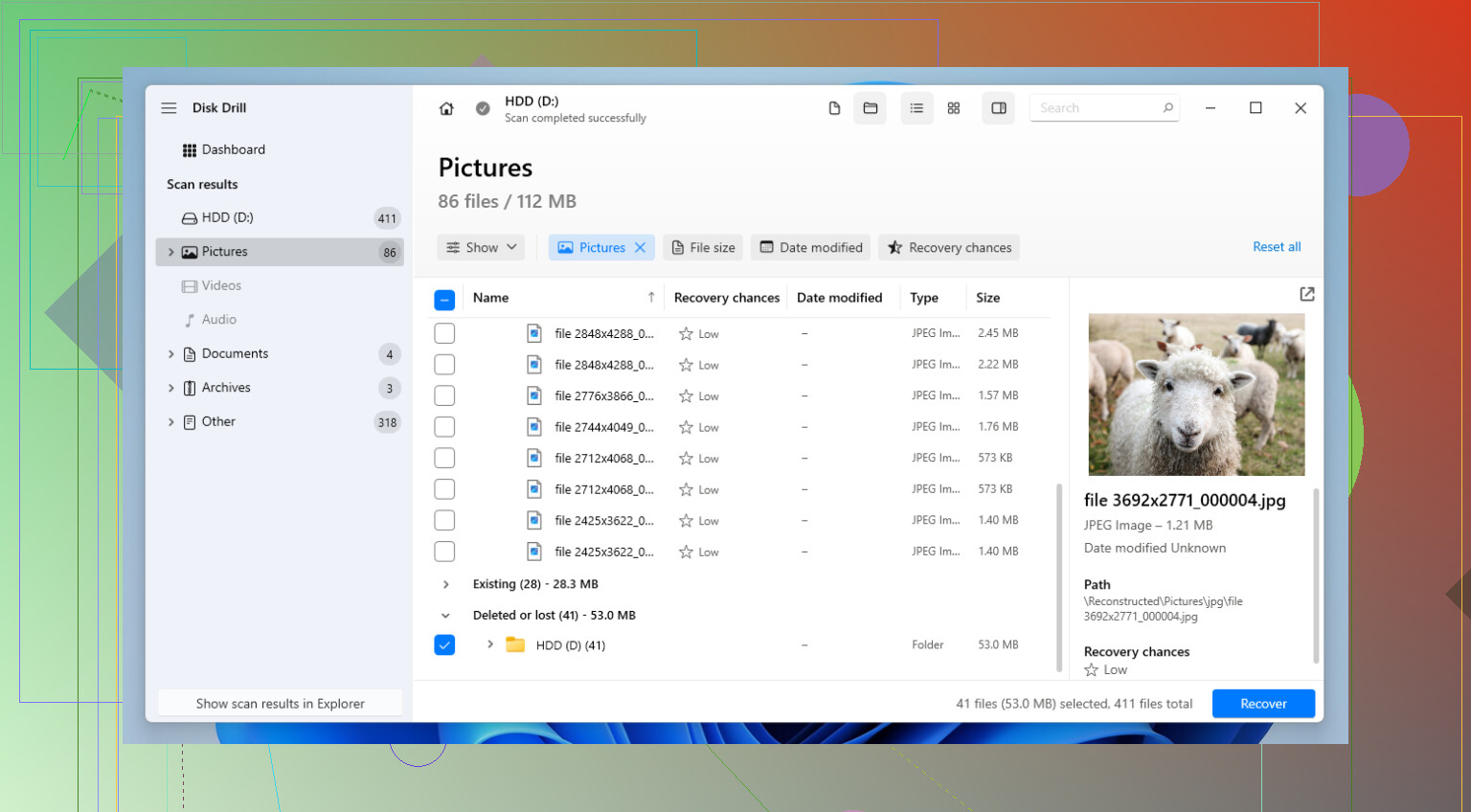Open the Recovery chances filter
1471x812 pixels.
(949, 247)
